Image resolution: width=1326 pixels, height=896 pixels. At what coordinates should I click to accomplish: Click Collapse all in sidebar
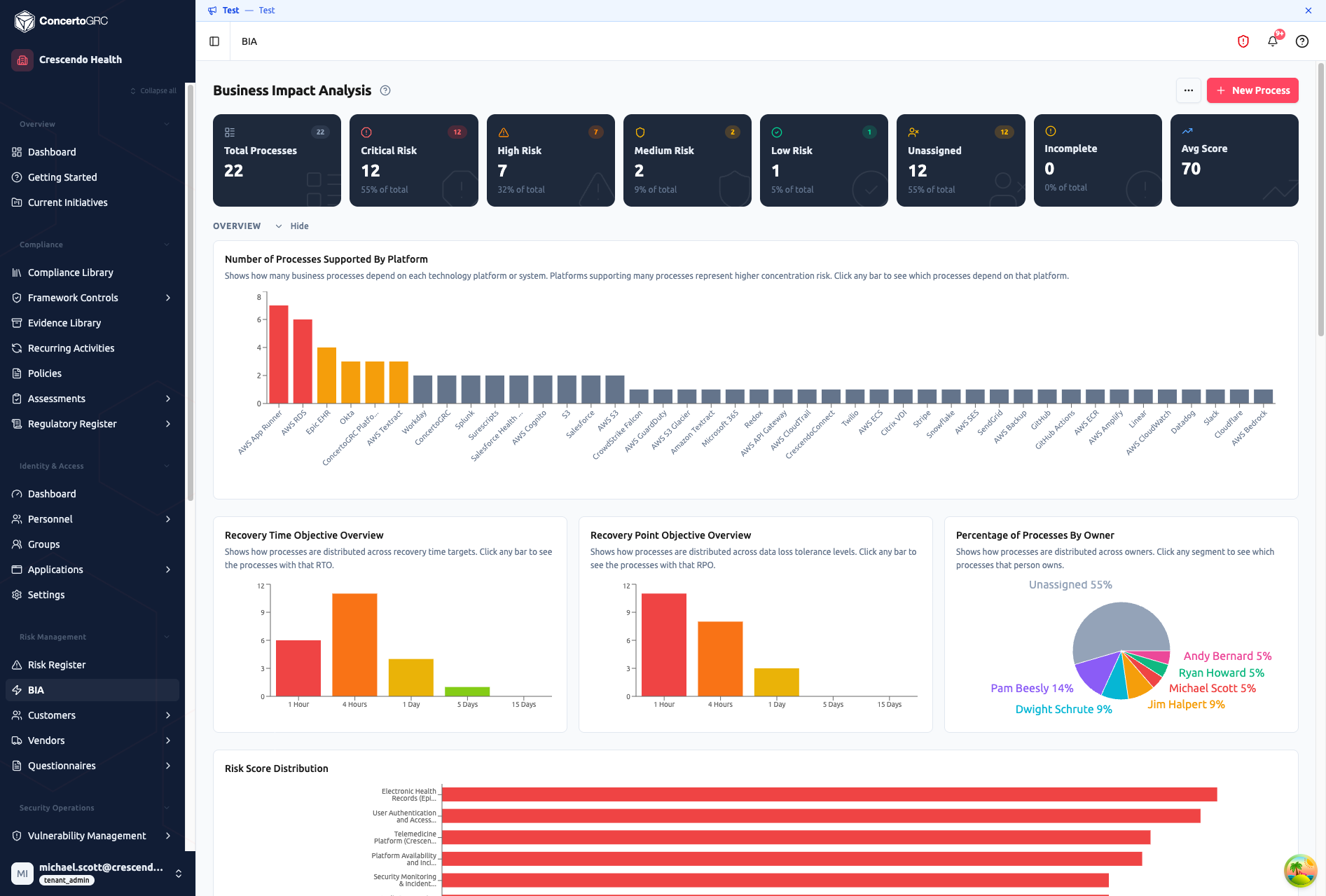point(153,90)
